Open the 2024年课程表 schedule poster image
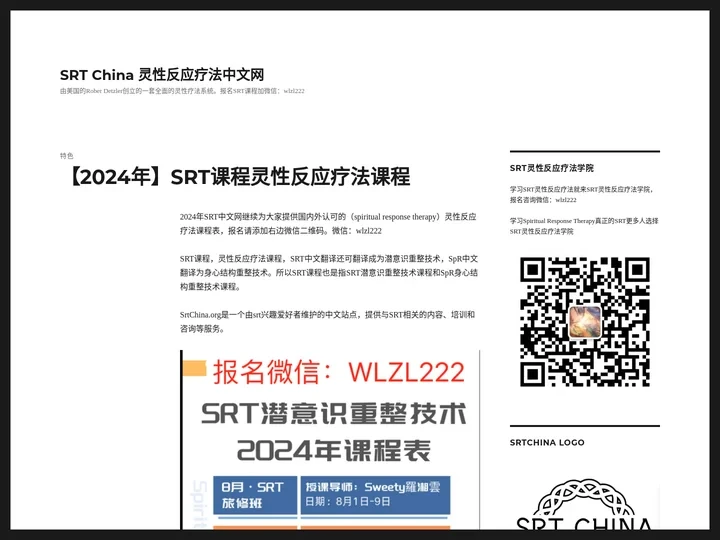 330,439
